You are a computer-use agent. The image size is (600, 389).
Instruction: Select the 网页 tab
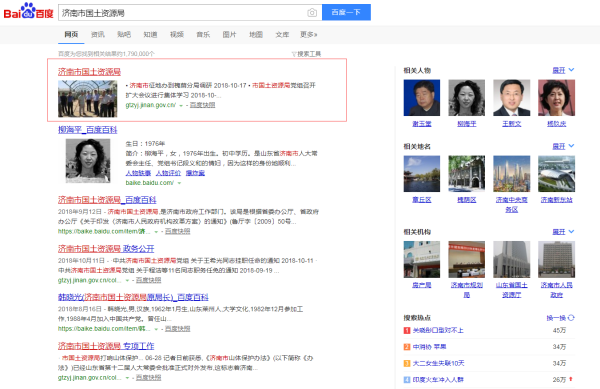(x=71, y=34)
